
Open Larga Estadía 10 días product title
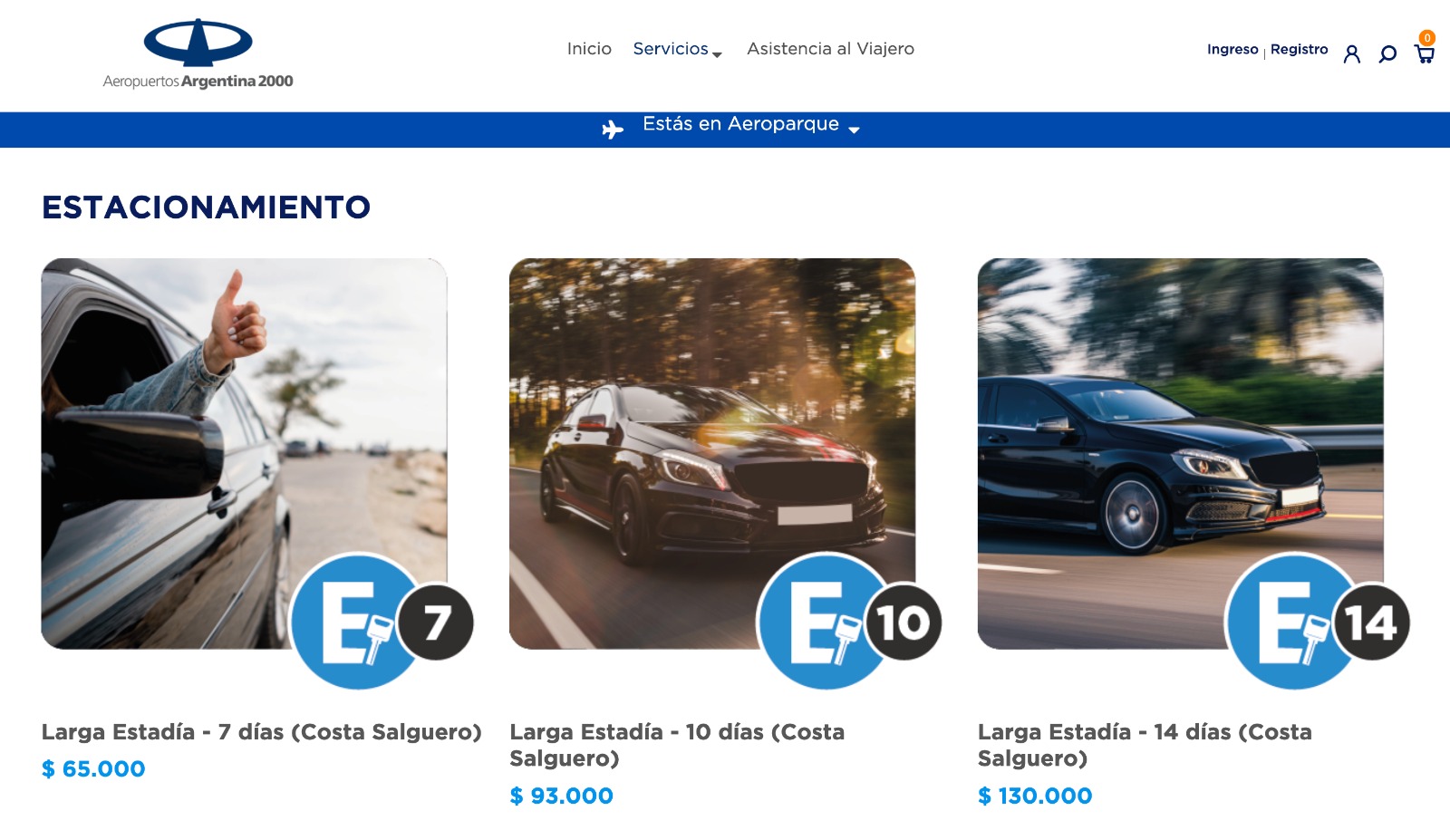click(677, 745)
